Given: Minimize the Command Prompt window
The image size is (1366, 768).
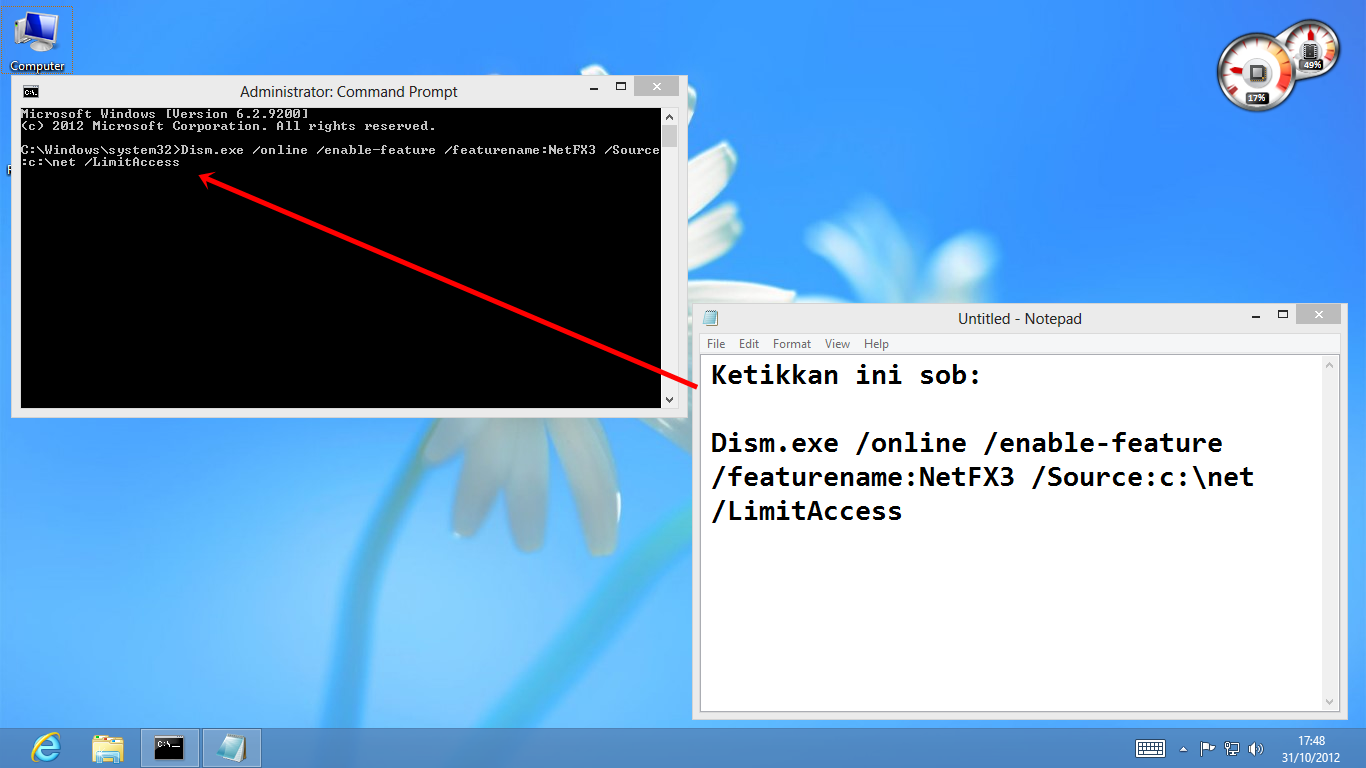Looking at the screenshot, I should click(594, 88).
